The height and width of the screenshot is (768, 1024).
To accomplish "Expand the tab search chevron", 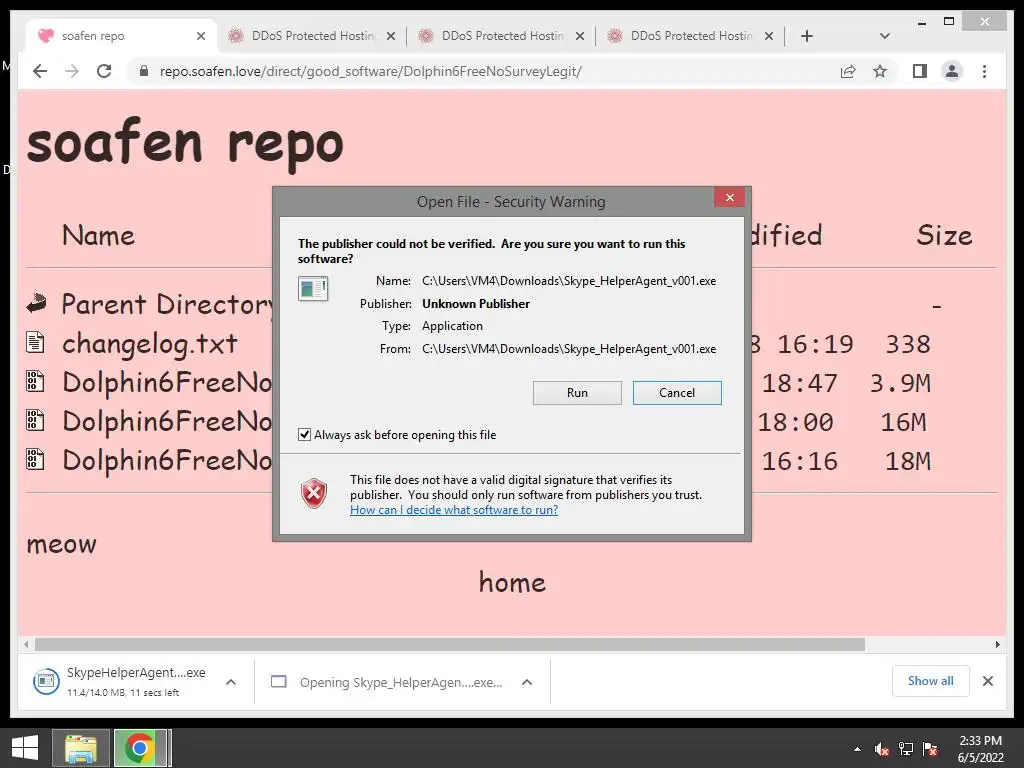I will tap(885, 36).
